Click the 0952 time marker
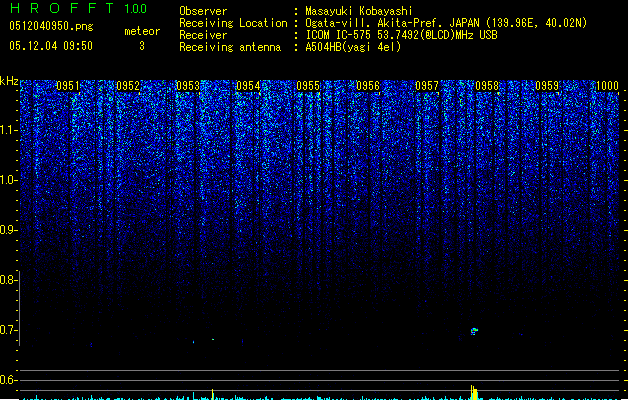Screen dimensions: 629x400 click(x=128, y=86)
